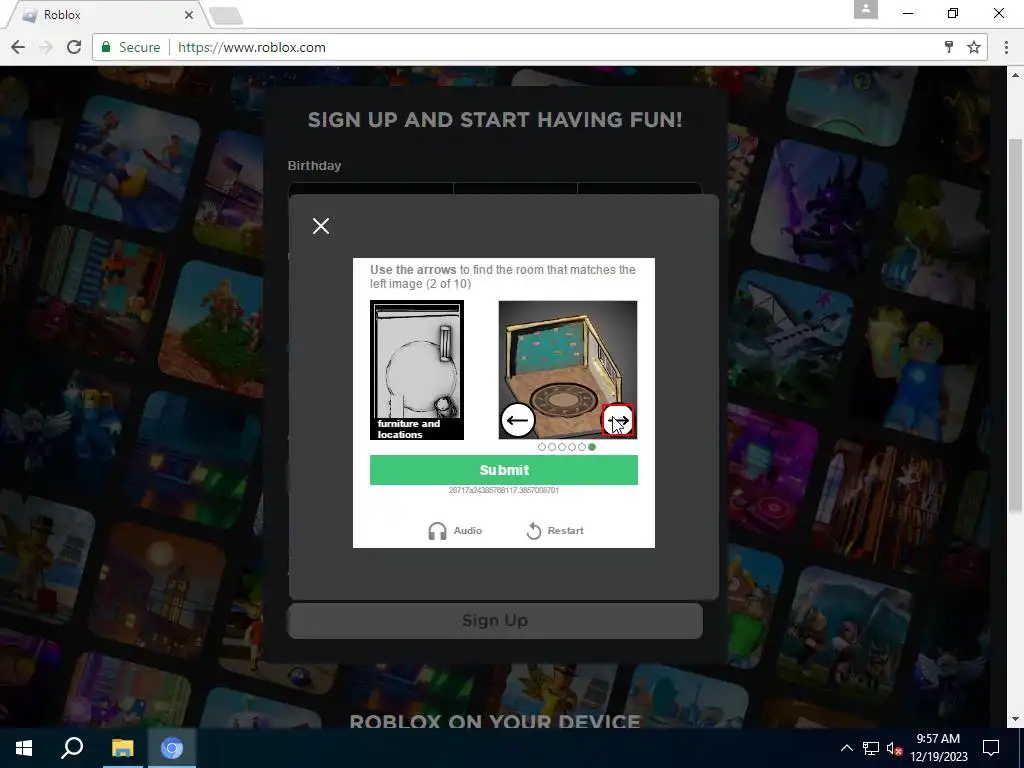Open the Action Center notifications icon
The image size is (1024, 768).
click(x=991, y=748)
